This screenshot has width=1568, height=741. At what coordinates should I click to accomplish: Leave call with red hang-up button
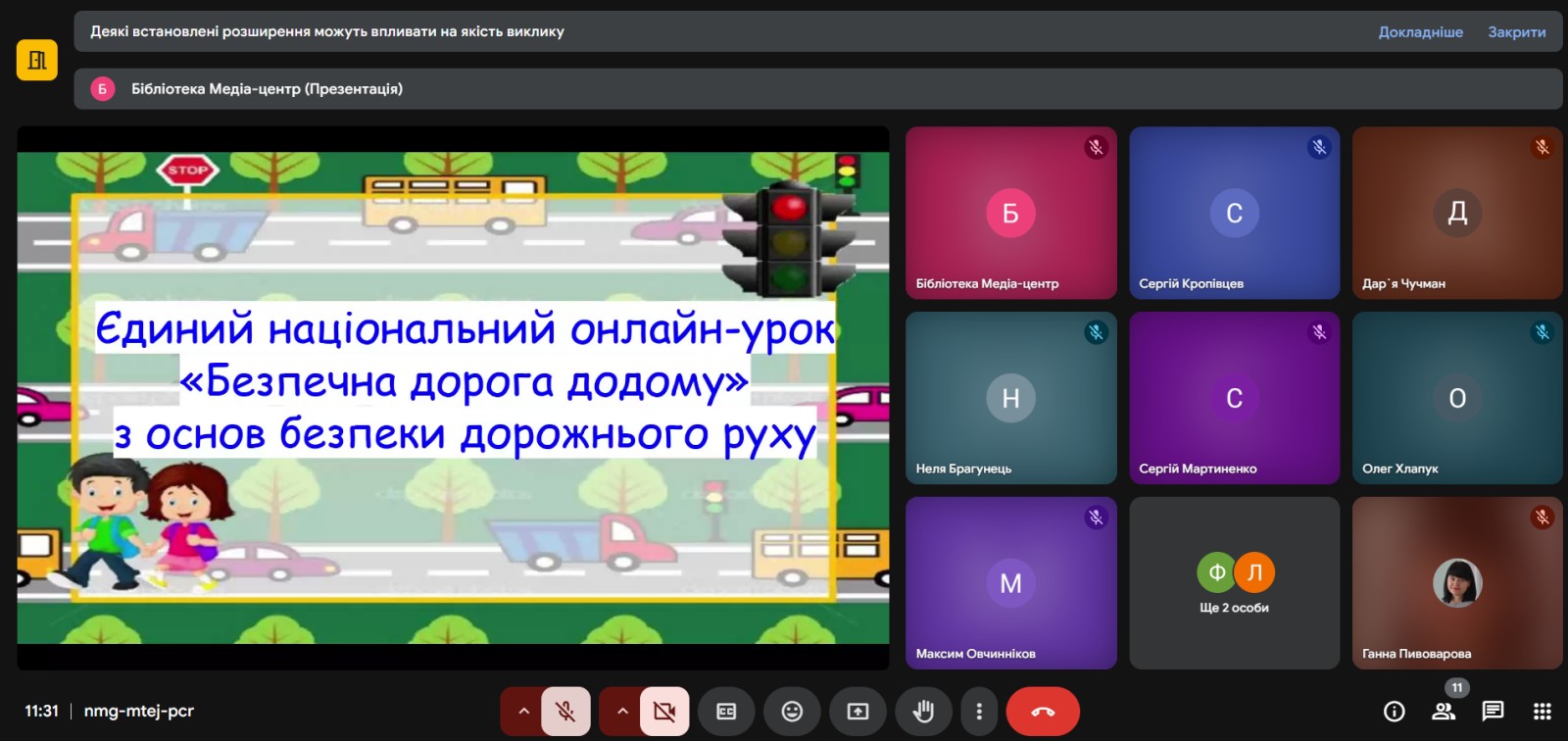point(1043,712)
